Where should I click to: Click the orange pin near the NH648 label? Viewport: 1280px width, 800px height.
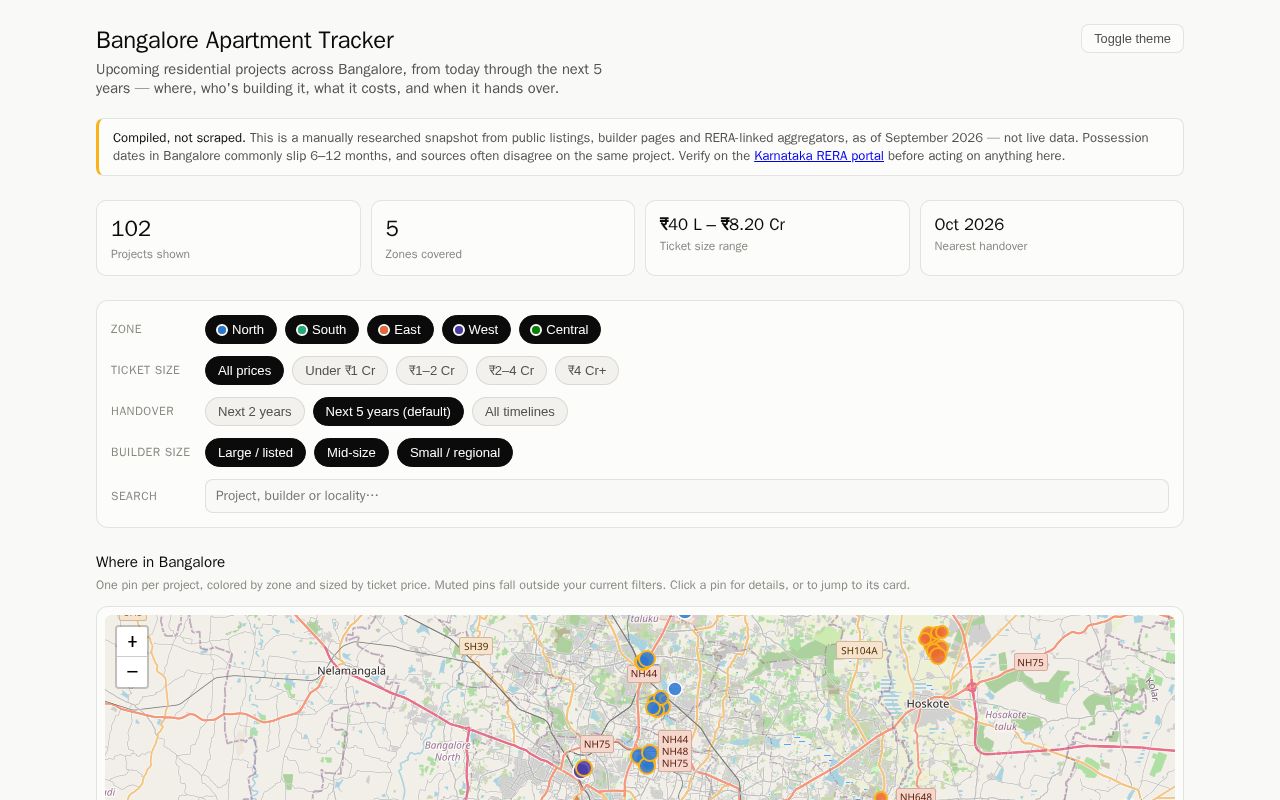[x=881, y=798]
